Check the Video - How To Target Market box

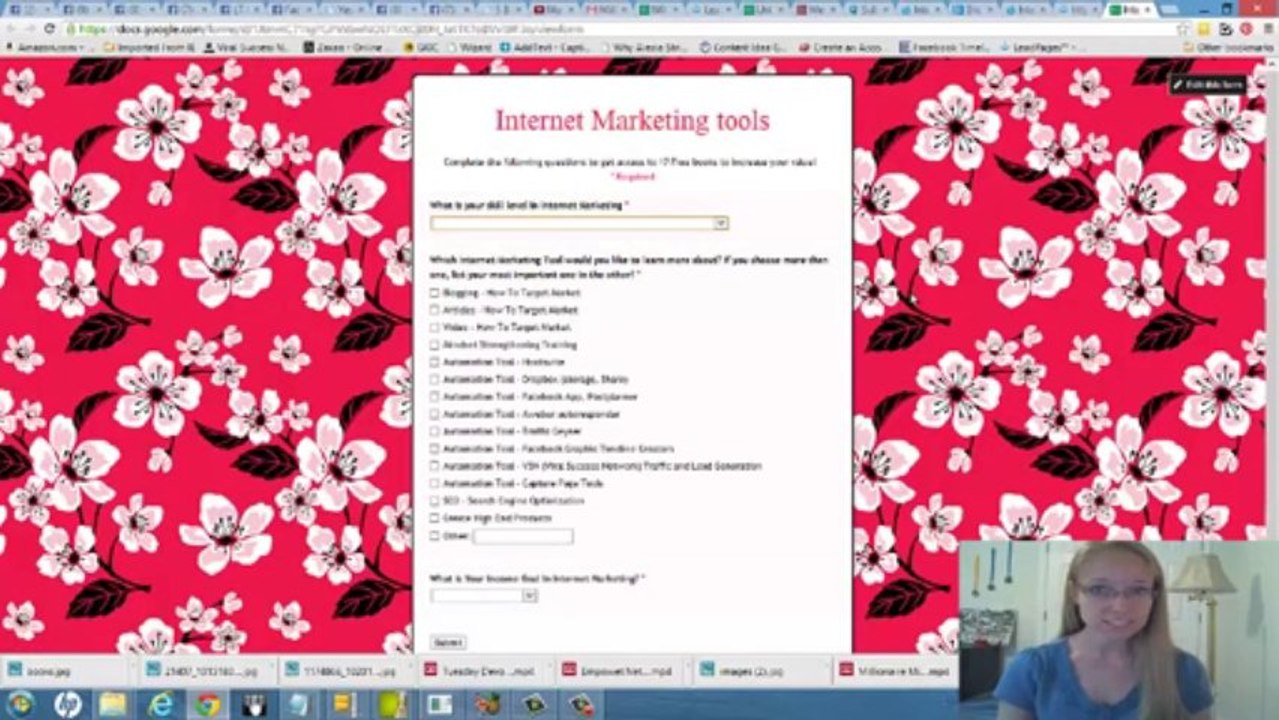coord(434,327)
